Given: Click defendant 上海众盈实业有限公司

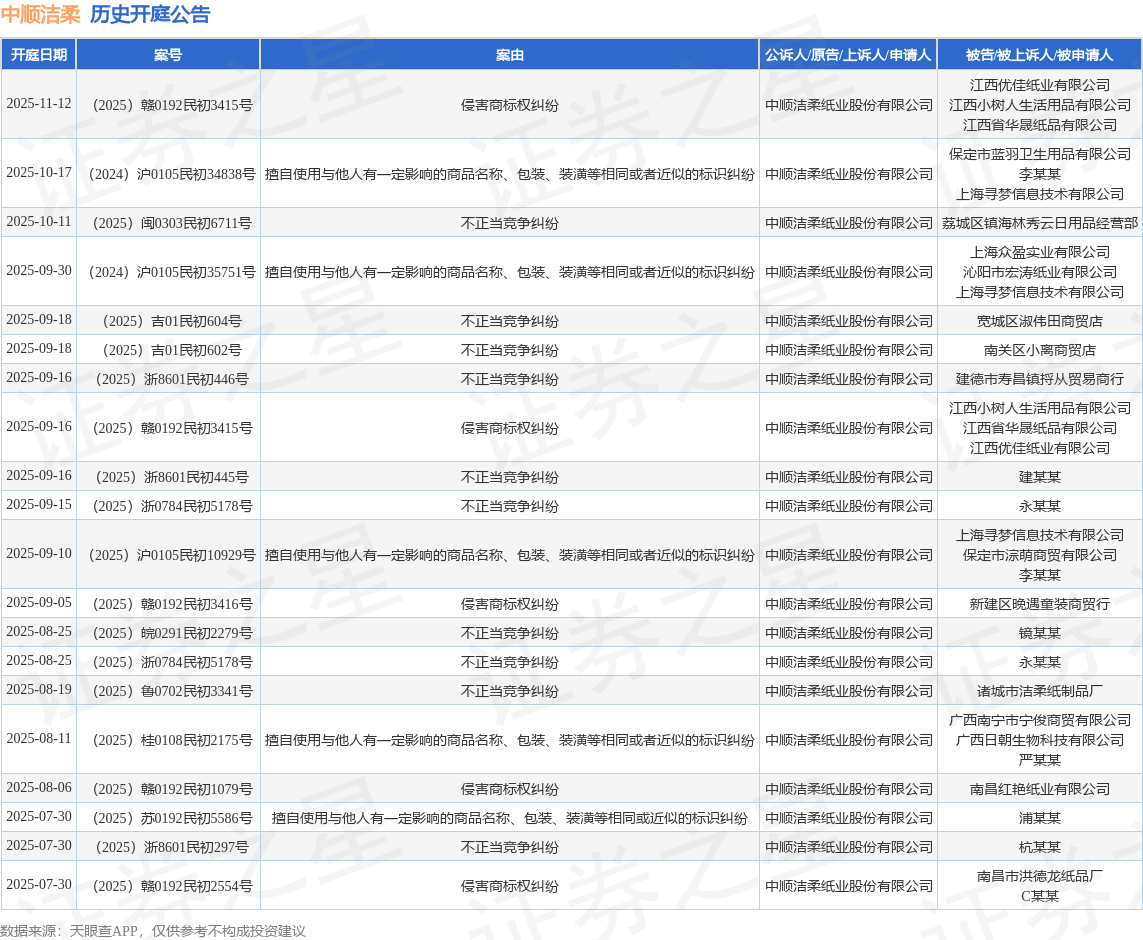Looking at the screenshot, I should [1039, 252].
